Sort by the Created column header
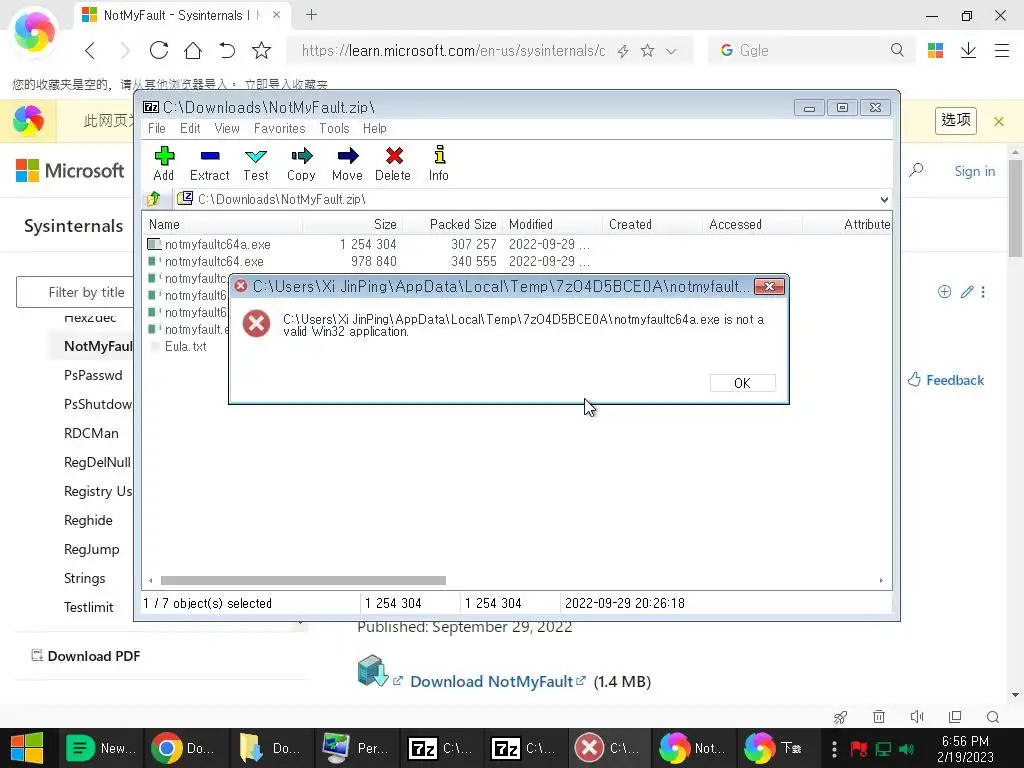 click(652, 224)
